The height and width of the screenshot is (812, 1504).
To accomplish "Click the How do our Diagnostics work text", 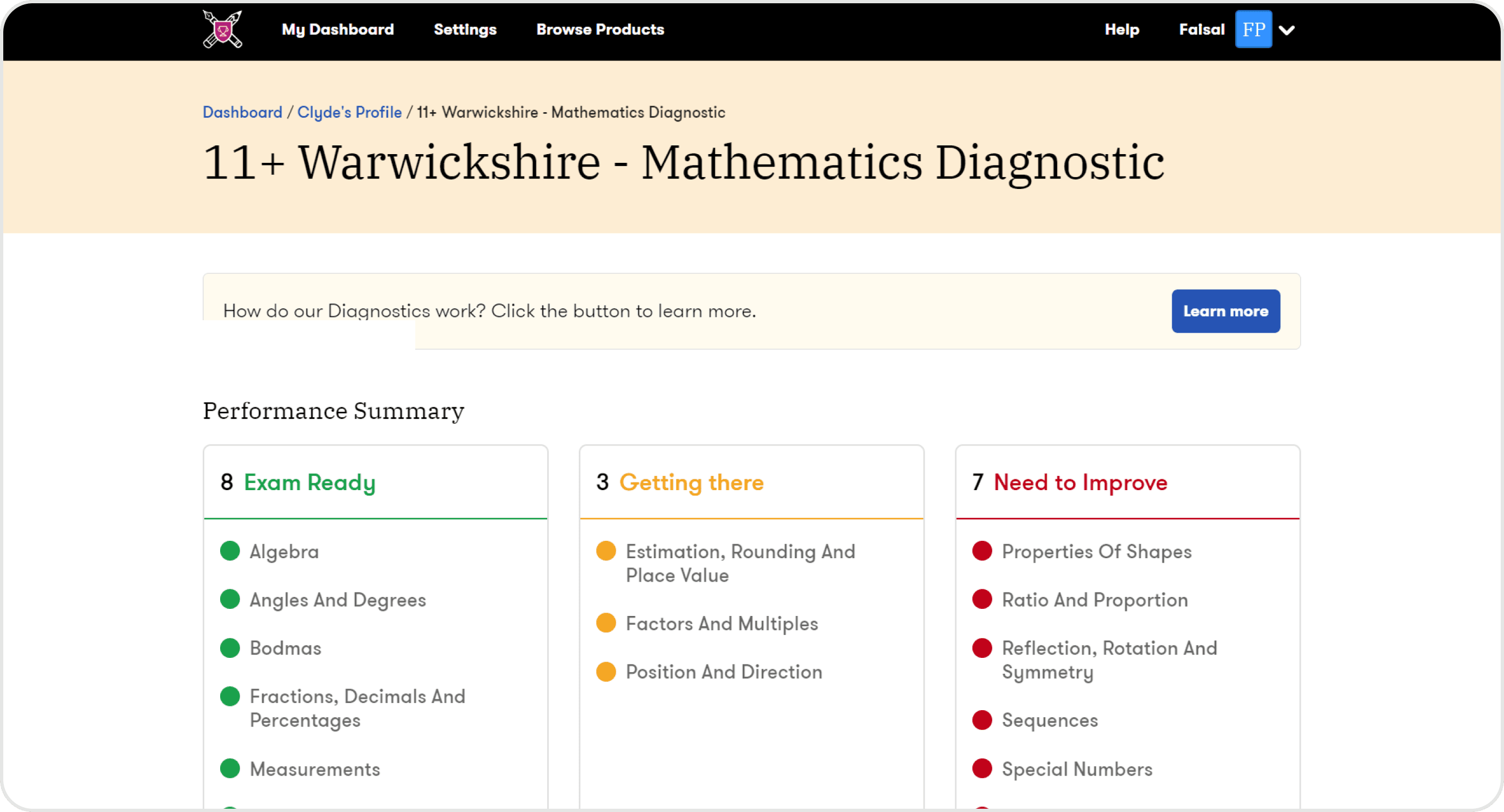I will (489, 311).
